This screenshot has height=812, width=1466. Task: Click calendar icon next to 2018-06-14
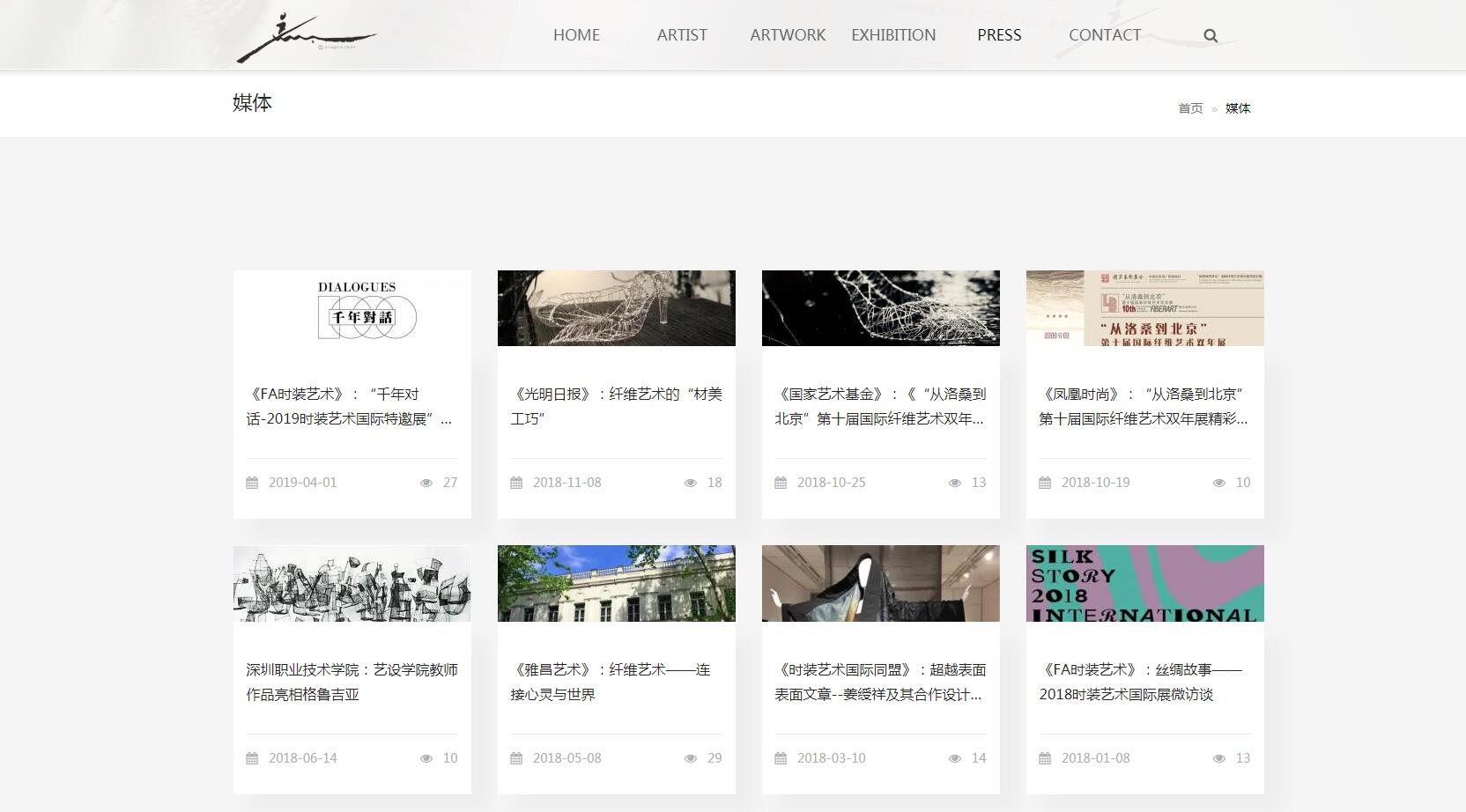click(x=252, y=758)
